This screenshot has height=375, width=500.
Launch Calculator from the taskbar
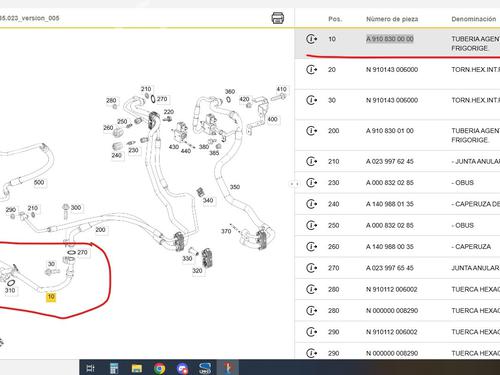[x=114, y=368]
